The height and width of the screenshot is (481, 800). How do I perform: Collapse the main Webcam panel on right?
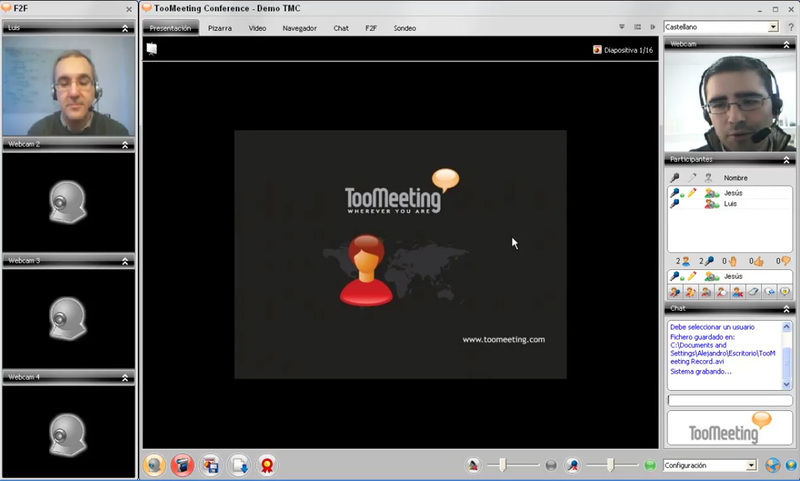tap(786, 45)
